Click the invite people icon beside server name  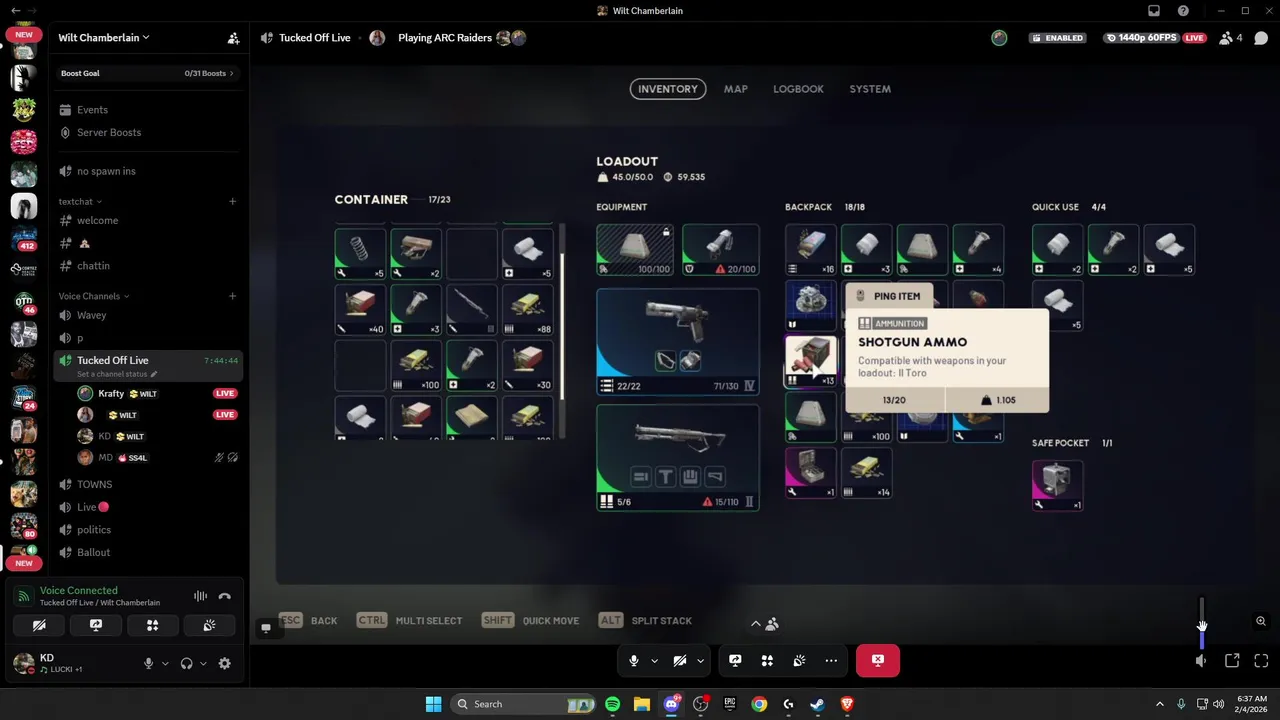(x=233, y=38)
